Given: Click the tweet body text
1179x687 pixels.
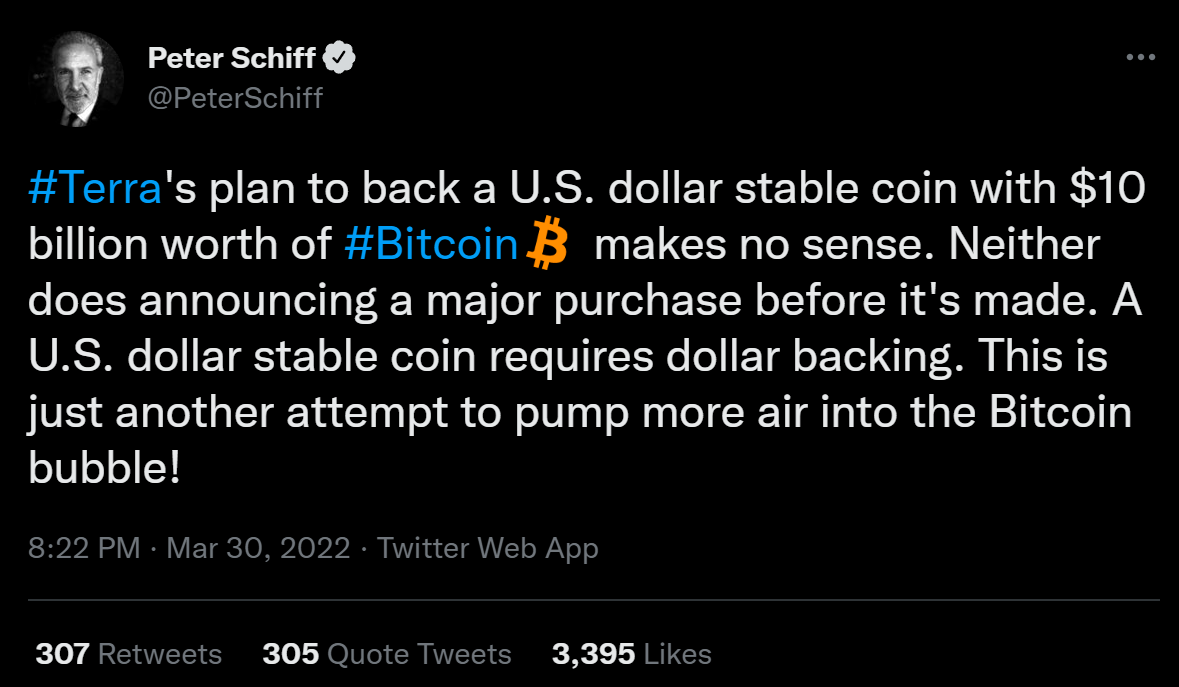Looking at the screenshot, I should click(x=586, y=328).
